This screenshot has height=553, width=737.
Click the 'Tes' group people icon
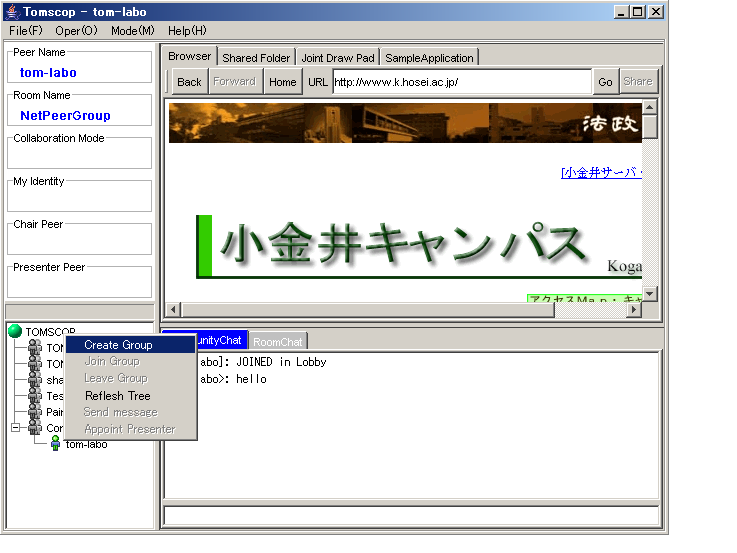tap(35, 396)
